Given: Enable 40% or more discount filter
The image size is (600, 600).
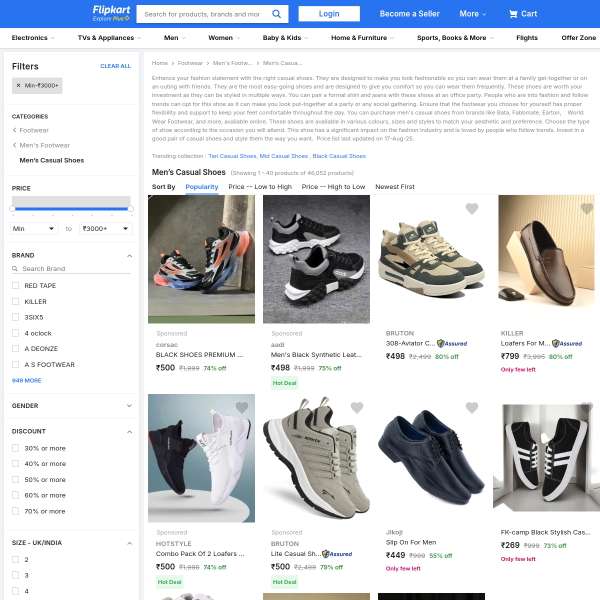Looking at the screenshot, I should 15,464.
